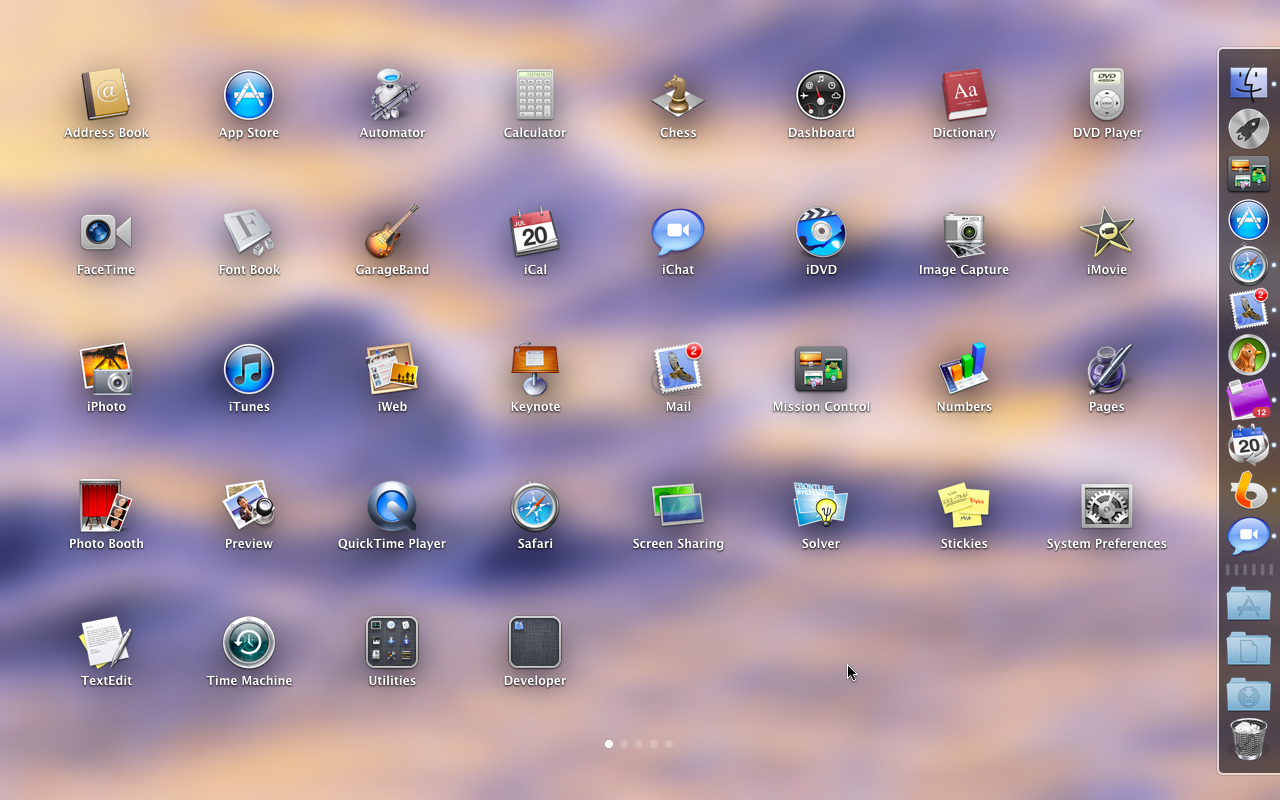Open Time Machine

tap(249, 643)
